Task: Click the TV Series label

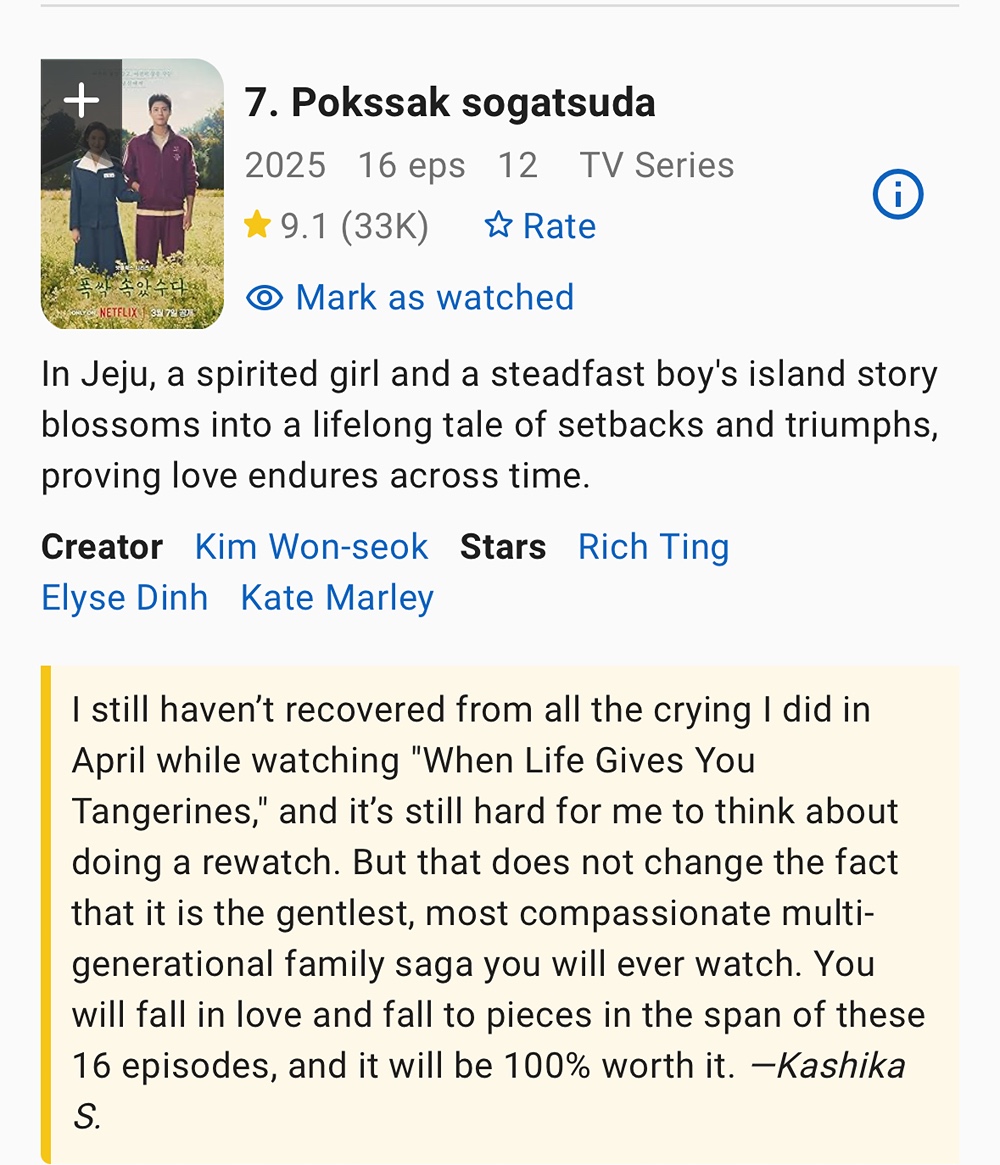Action: [657, 165]
